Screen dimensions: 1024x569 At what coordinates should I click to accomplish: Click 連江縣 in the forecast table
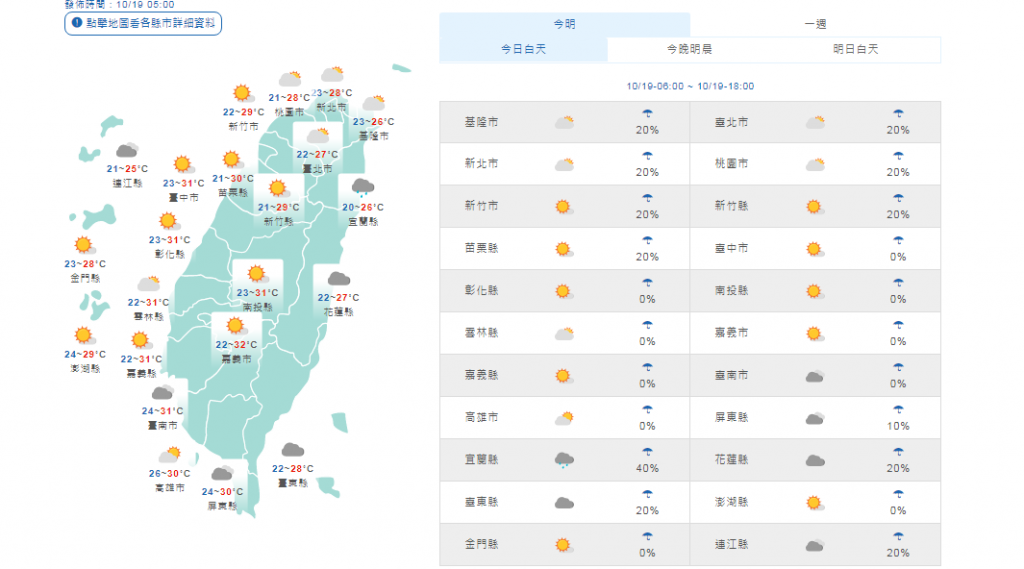click(731, 545)
